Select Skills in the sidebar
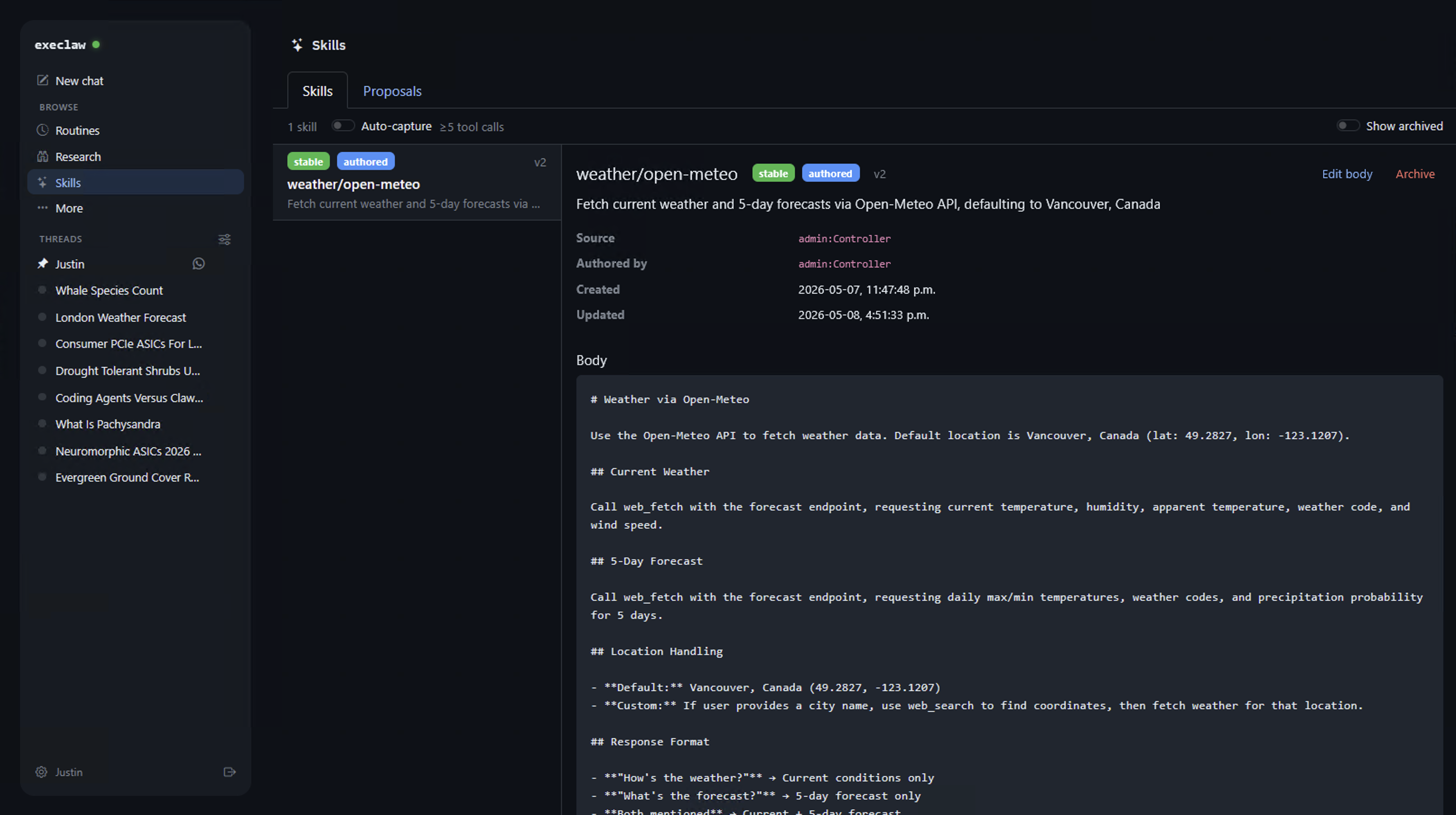The height and width of the screenshot is (815, 1456). 135,182
